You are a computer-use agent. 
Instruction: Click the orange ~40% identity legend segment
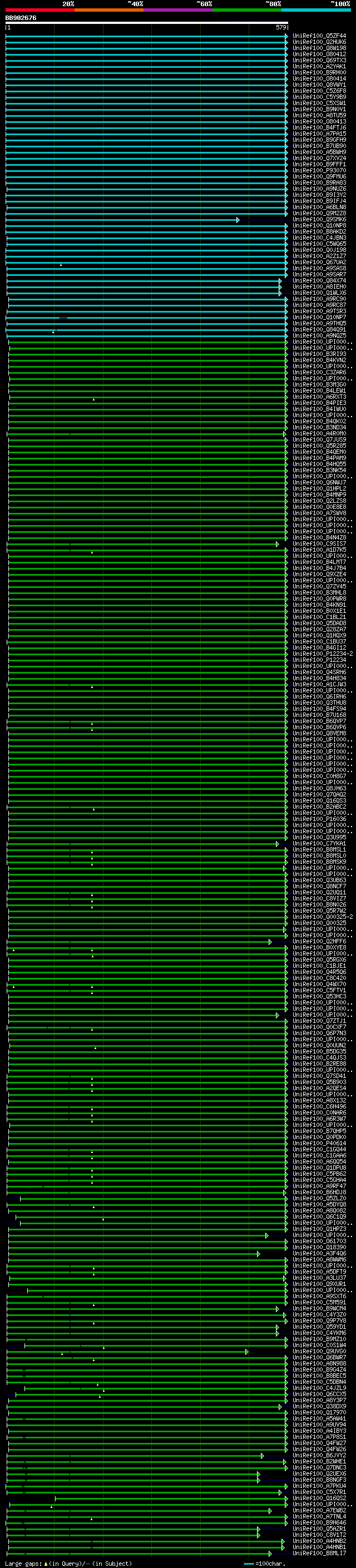tap(109, 10)
